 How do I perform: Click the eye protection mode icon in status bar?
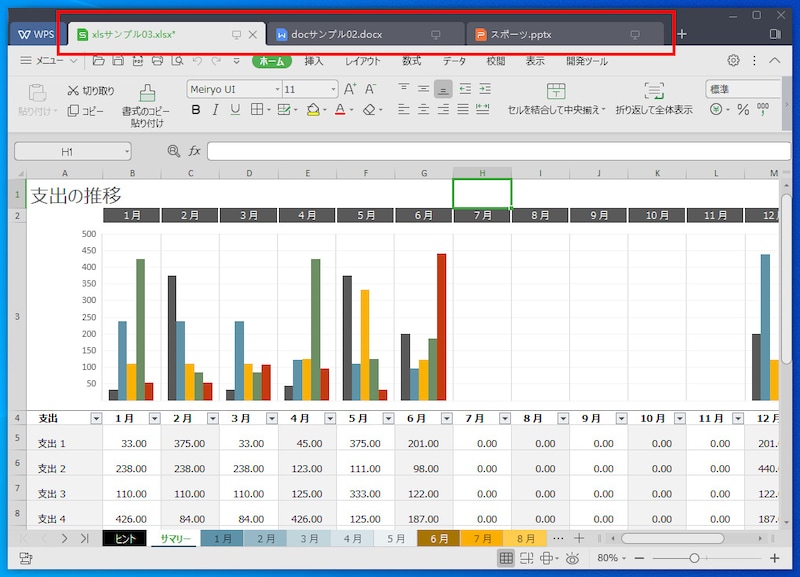[x=571, y=558]
